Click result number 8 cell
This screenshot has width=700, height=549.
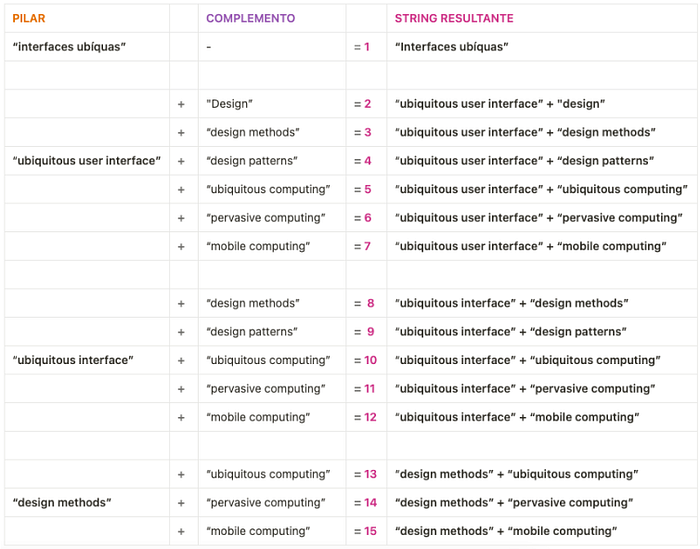(364, 304)
